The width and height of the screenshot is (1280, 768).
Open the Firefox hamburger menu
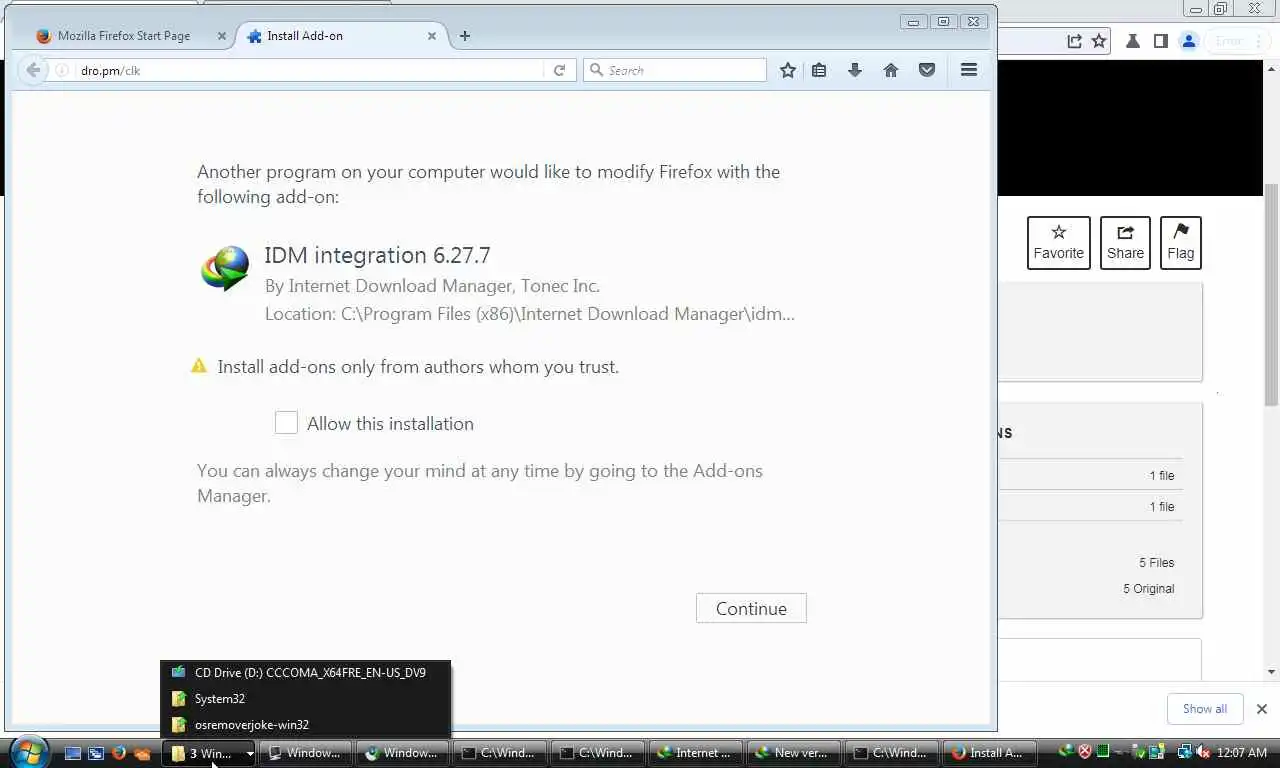tap(969, 70)
